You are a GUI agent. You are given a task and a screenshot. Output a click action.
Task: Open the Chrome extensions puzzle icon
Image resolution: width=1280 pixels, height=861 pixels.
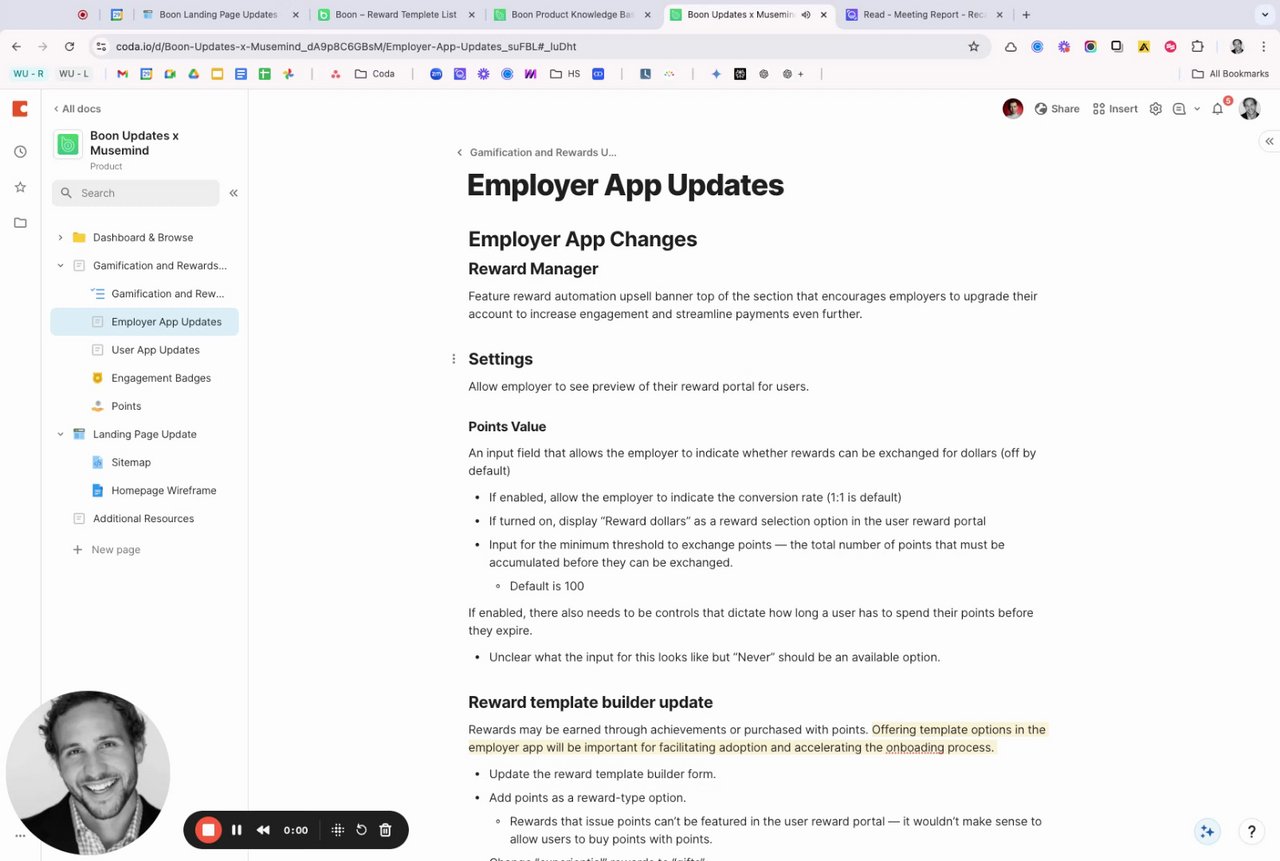(x=1197, y=46)
